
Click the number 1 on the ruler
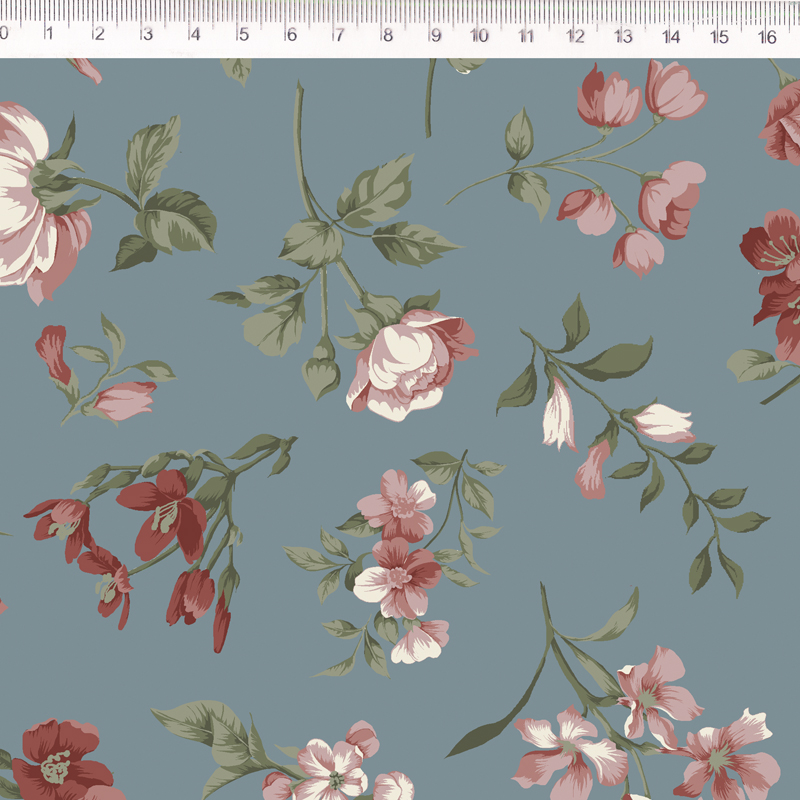tap(49, 36)
